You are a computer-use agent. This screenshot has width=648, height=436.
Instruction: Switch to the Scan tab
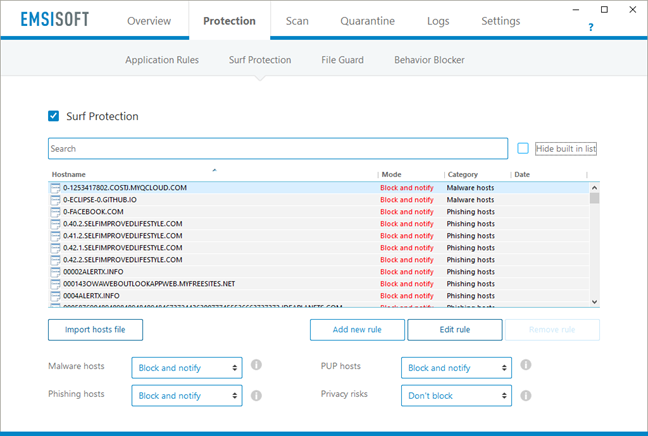click(x=297, y=21)
